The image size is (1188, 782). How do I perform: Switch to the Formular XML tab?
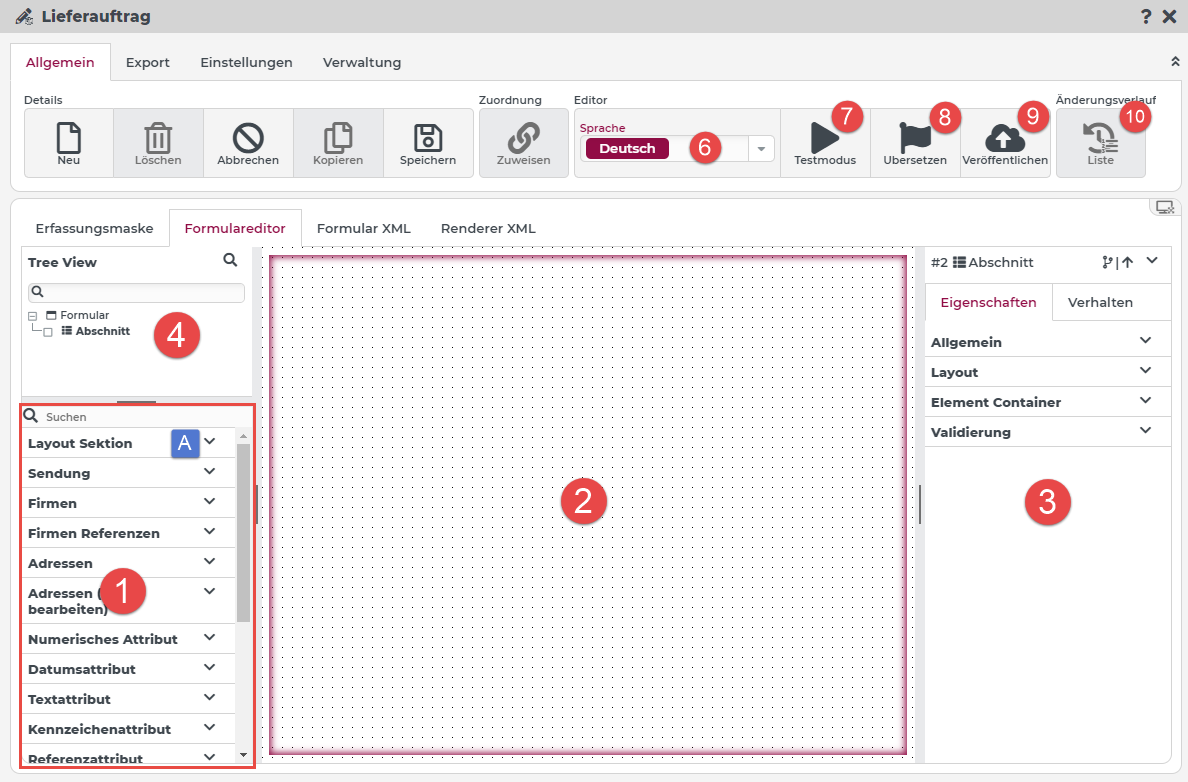363,228
